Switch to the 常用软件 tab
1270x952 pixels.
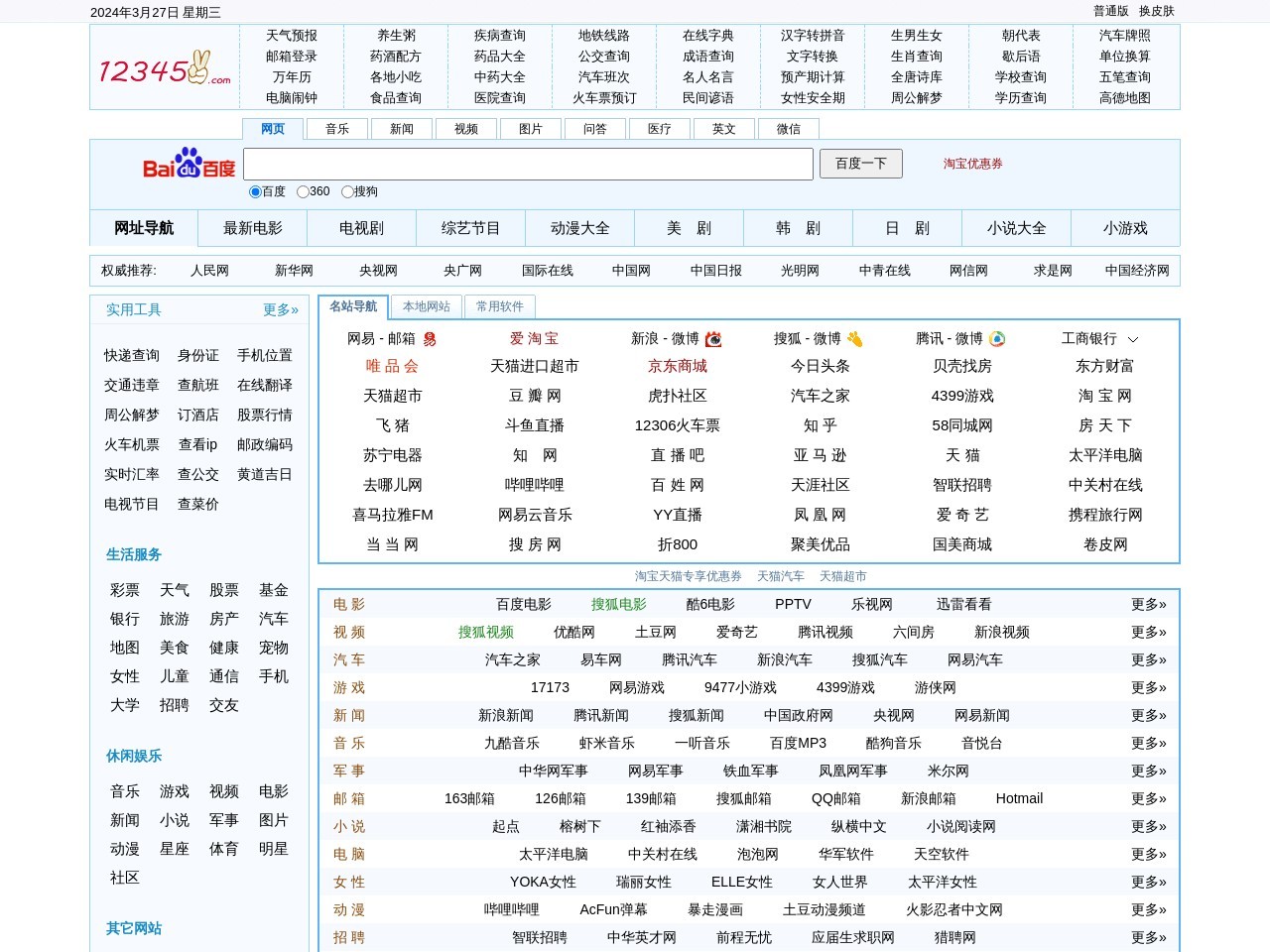pyautogui.click(x=500, y=306)
